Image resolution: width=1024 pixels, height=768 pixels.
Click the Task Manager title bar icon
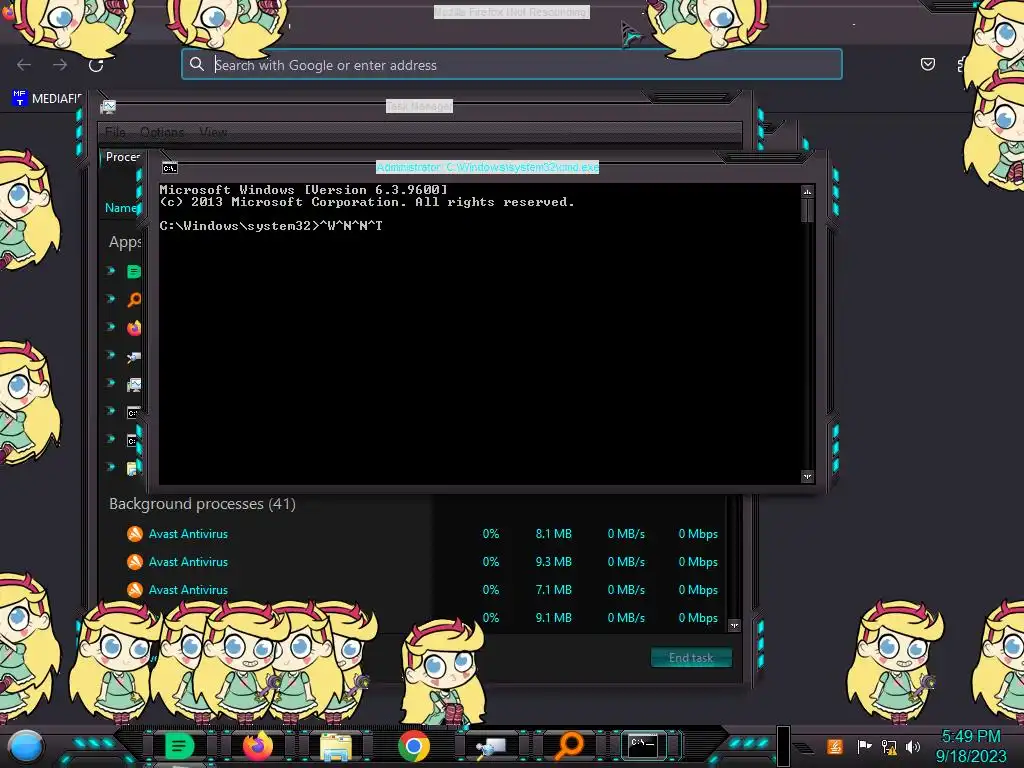108,106
